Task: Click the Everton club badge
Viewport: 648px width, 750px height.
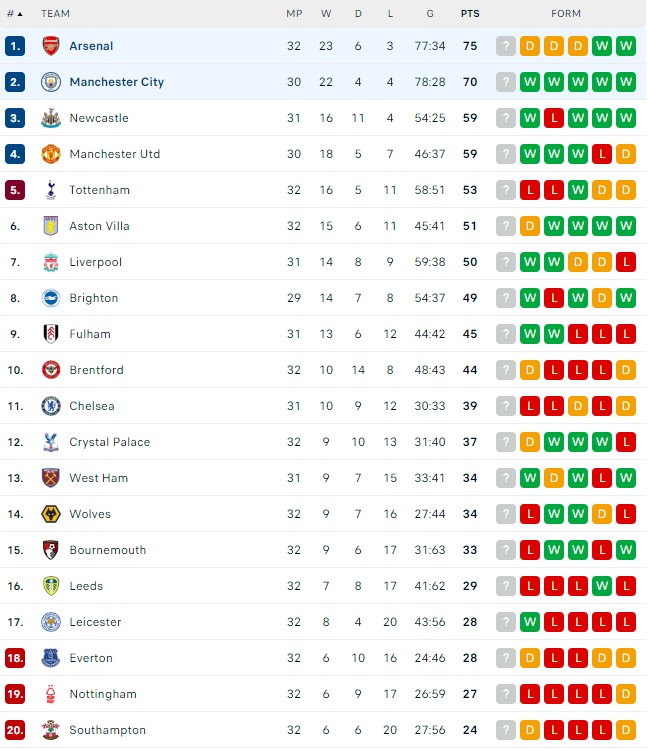Action: 51,658
